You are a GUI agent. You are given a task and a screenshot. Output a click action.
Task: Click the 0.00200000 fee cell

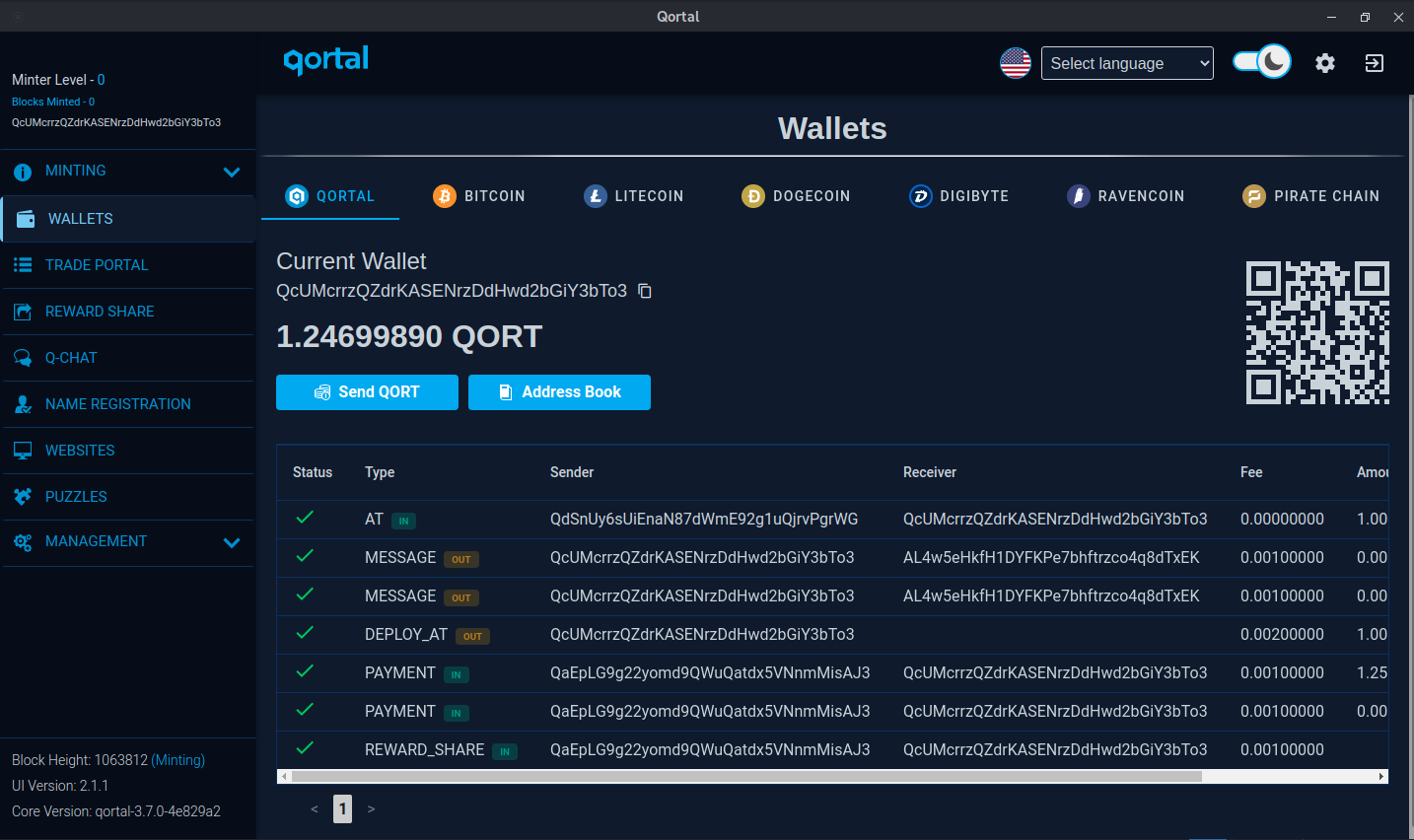click(1282, 635)
